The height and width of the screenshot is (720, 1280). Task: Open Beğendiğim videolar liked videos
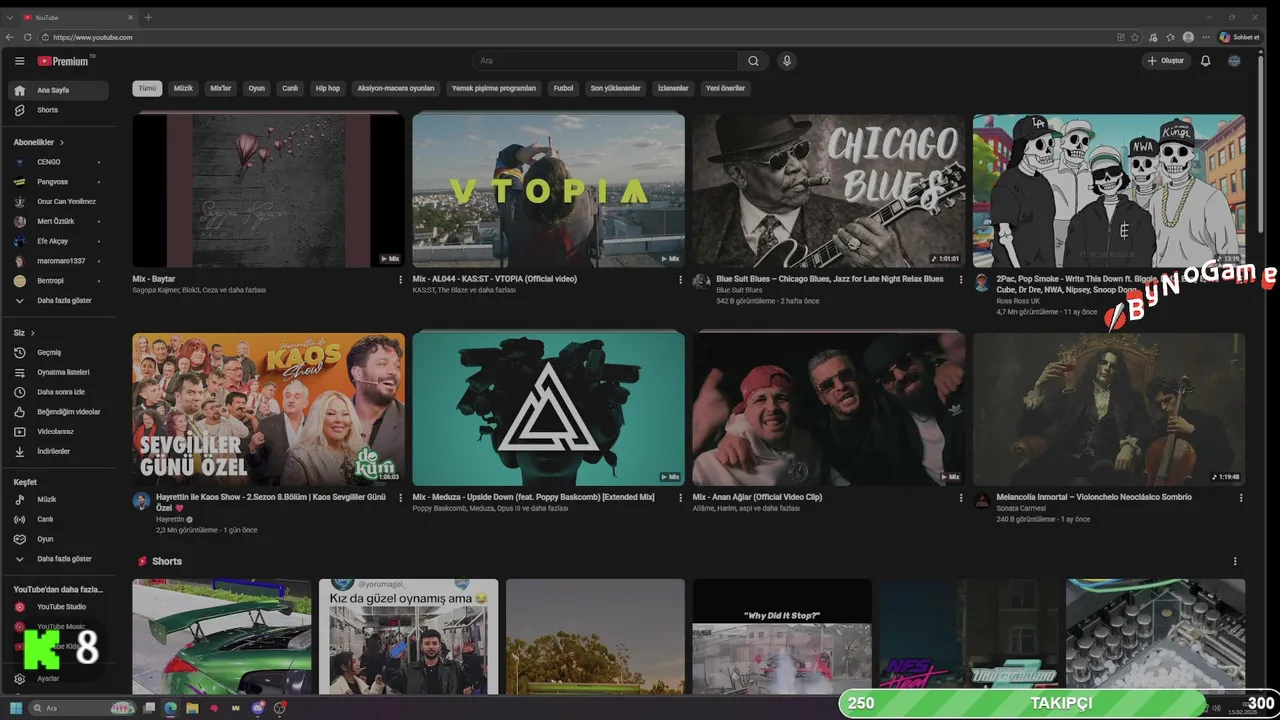pyautogui.click(x=58, y=412)
